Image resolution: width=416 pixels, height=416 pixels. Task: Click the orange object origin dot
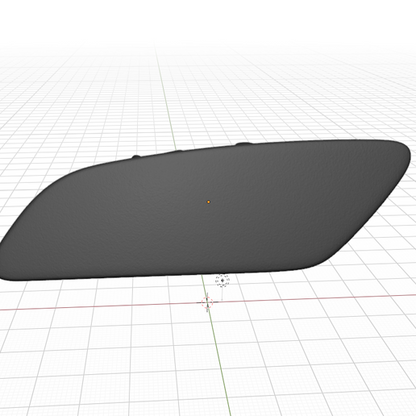click(209, 202)
